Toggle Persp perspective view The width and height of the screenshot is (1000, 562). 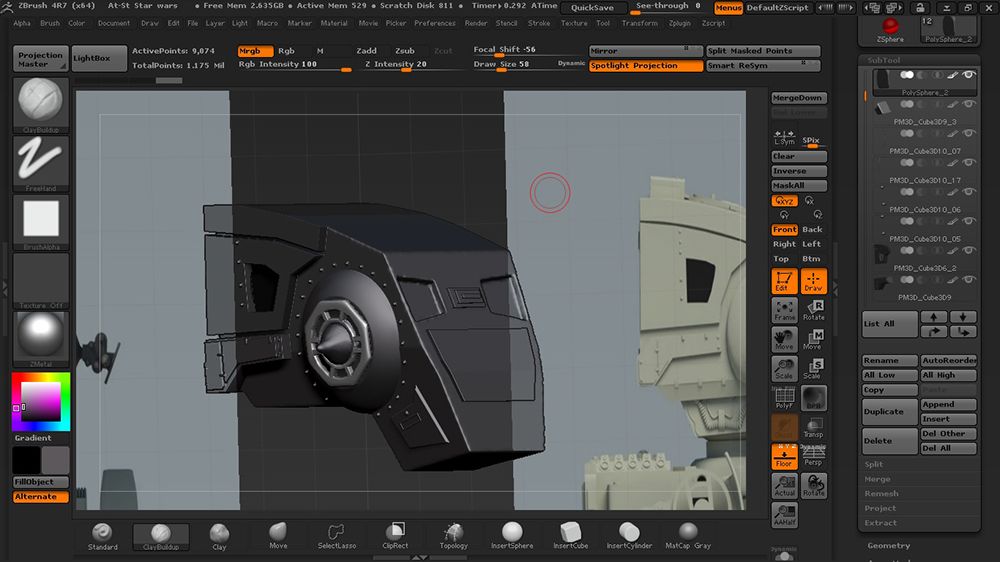click(x=814, y=457)
